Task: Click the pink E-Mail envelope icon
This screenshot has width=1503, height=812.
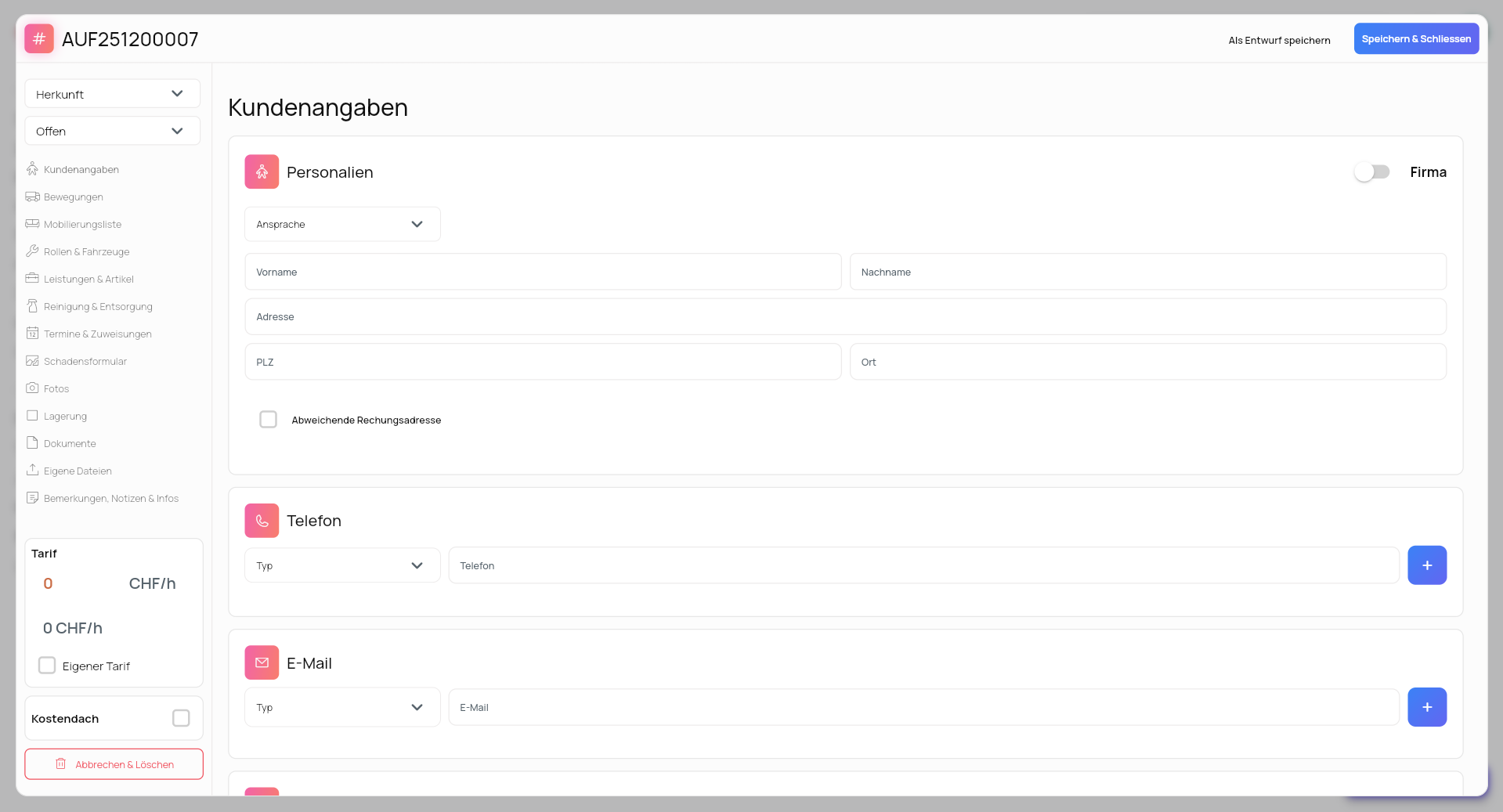Action: [262, 662]
